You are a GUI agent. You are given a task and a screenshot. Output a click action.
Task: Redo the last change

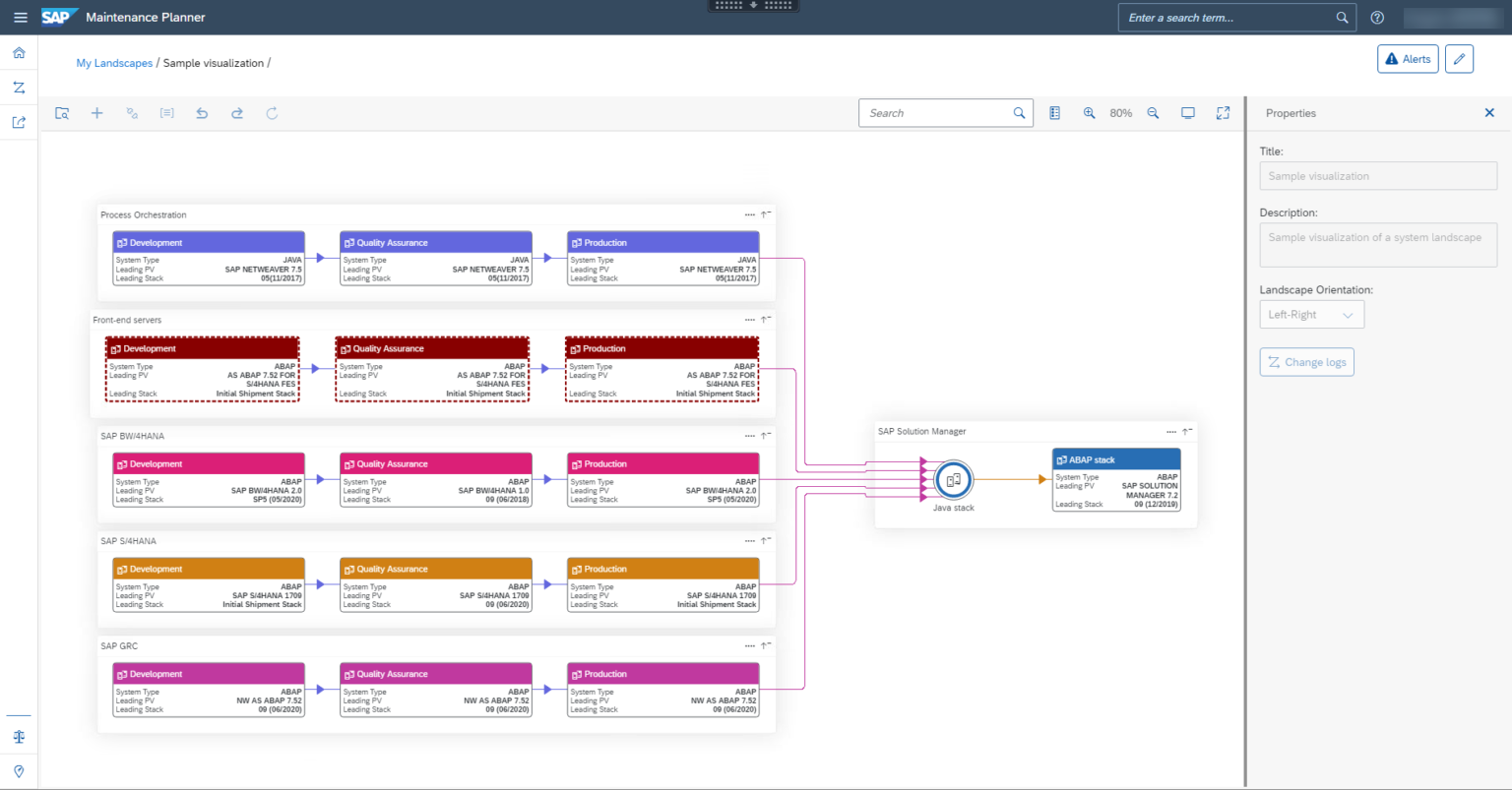236,112
